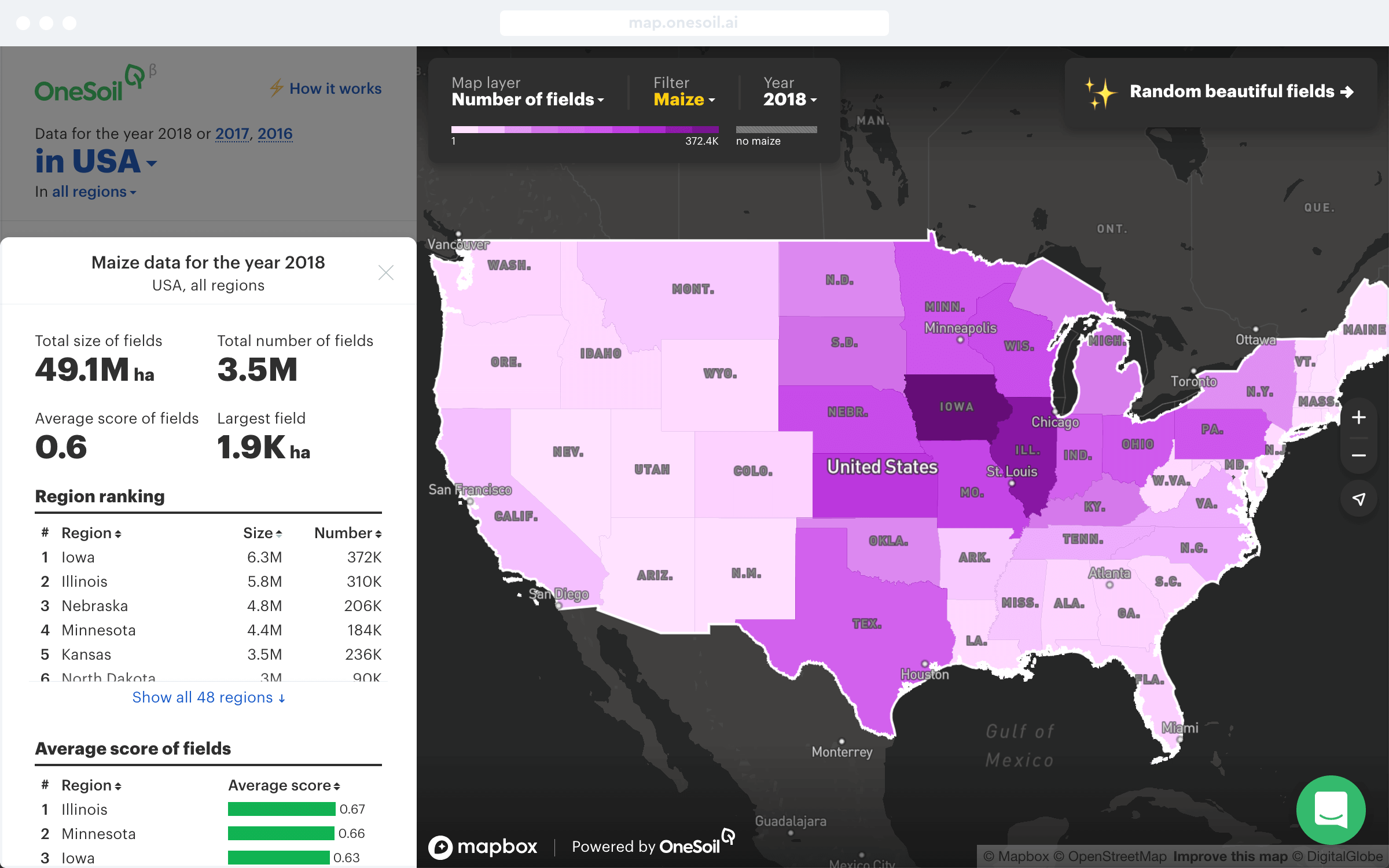
Task: Click the purple field-count color scale
Action: 585,130
